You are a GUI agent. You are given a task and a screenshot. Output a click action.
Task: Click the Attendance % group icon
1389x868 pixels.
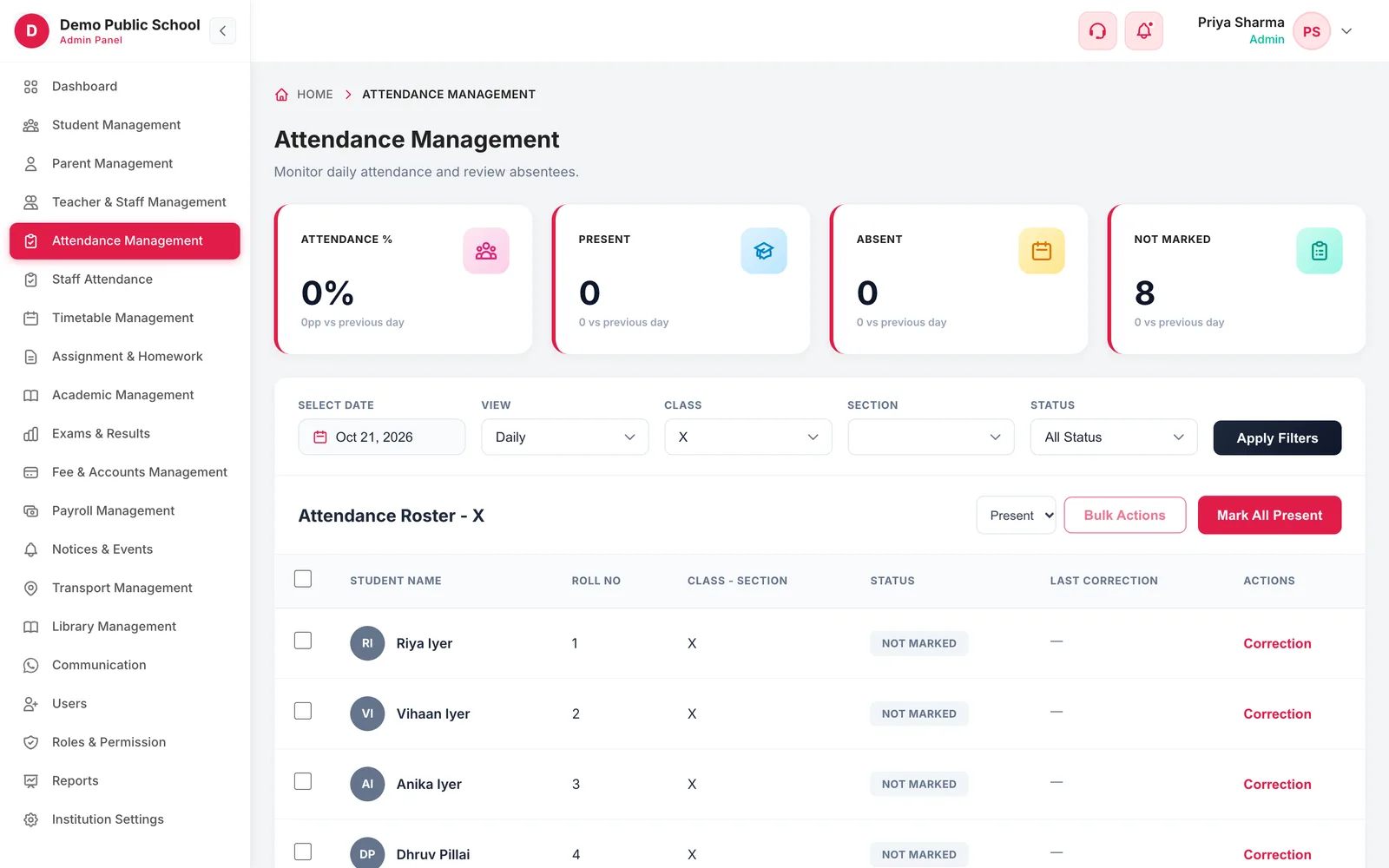(x=486, y=251)
